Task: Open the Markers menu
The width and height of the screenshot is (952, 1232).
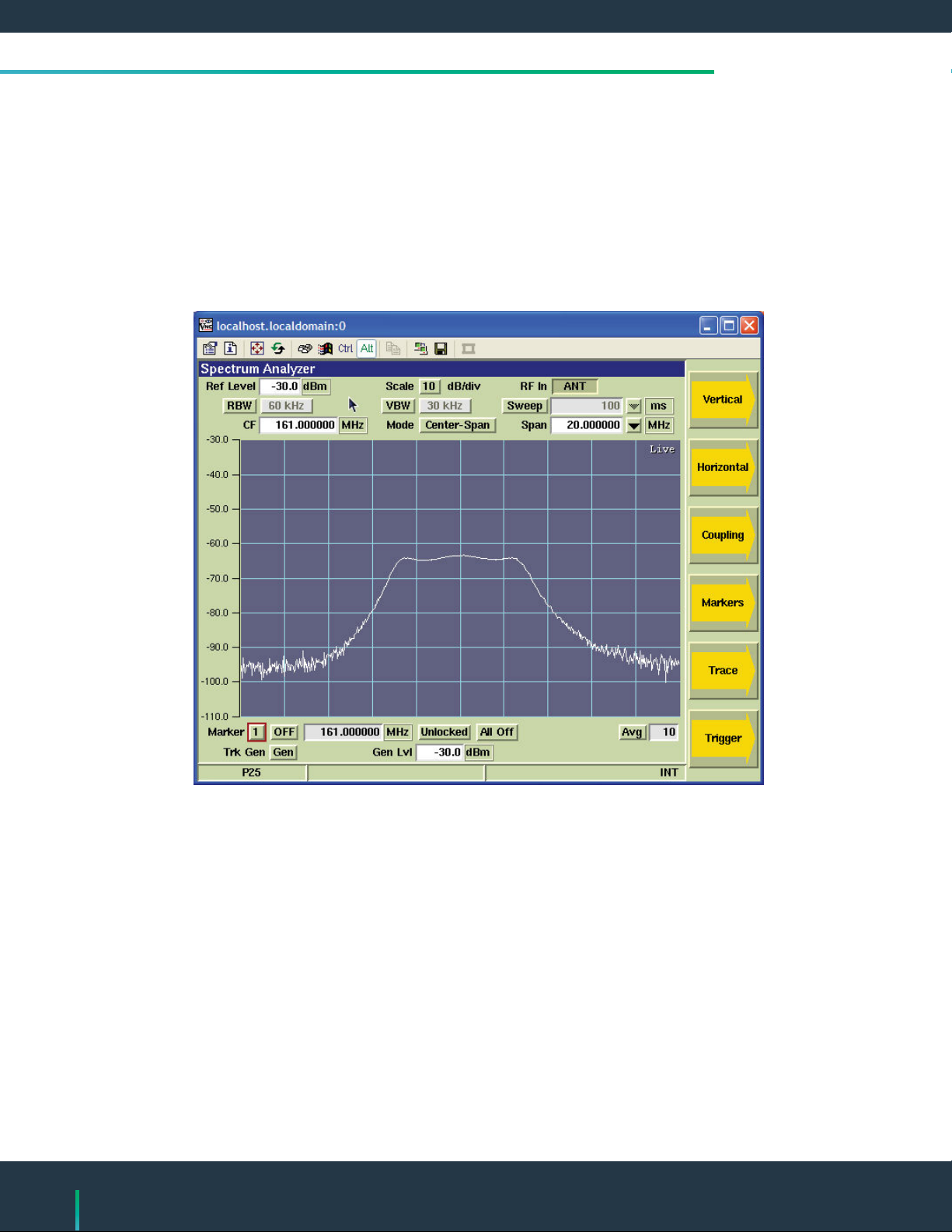Action: (723, 602)
